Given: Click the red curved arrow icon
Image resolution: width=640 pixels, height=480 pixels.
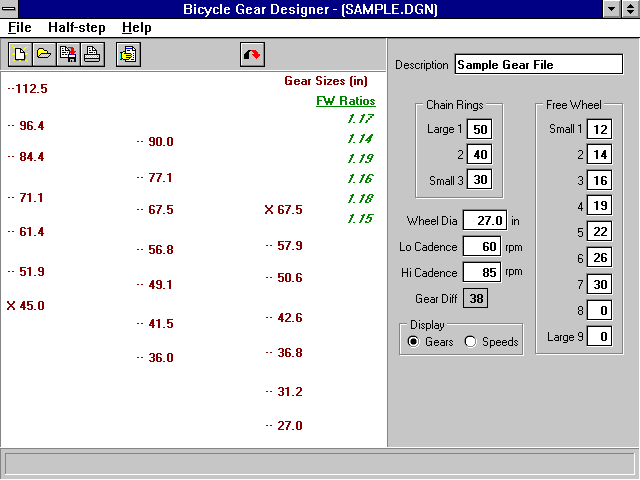Looking at the screenshot, I should click(252, 54).
